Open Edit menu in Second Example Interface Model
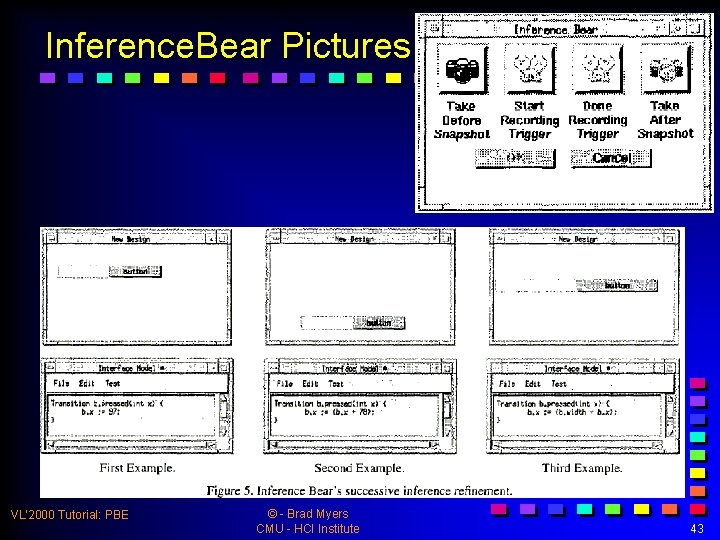 (310, 383)
